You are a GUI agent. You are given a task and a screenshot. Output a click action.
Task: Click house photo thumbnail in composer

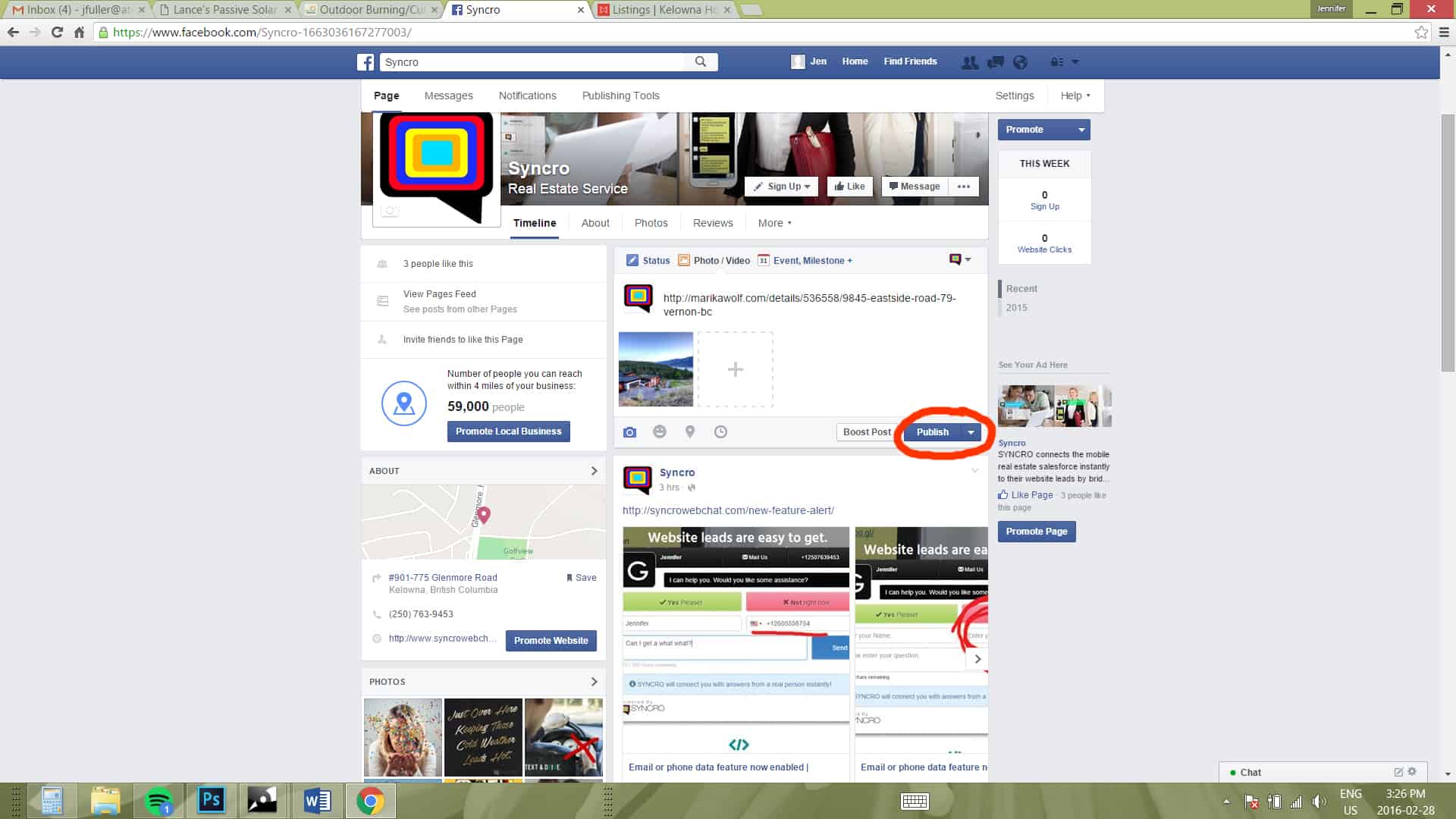(x=656, y=369)
